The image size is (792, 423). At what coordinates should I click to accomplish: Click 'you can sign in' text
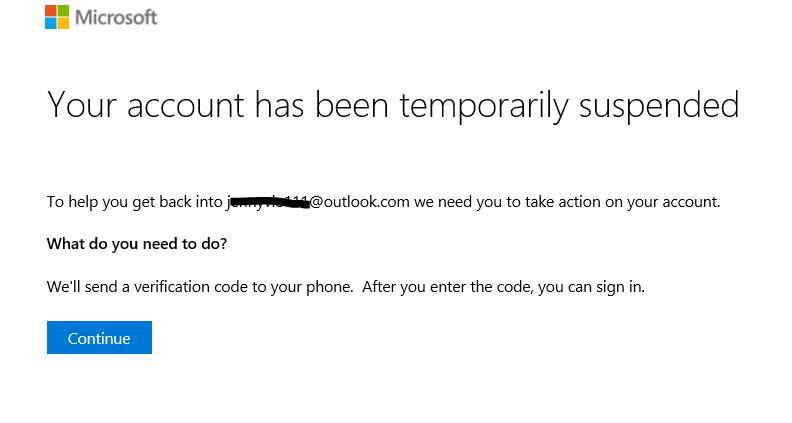590,287
